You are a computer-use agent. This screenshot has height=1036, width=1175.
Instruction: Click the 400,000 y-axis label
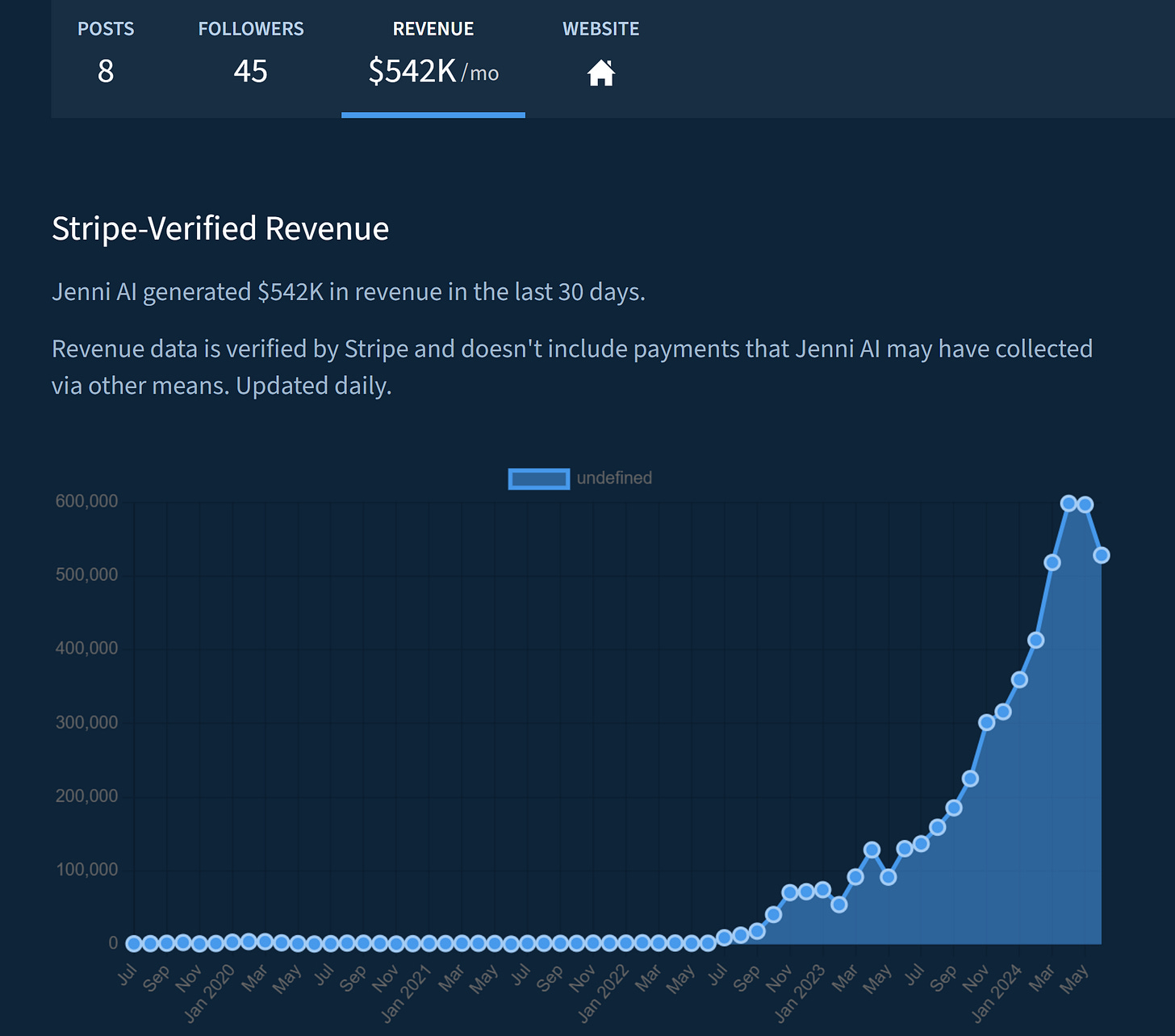click(86, 648)
